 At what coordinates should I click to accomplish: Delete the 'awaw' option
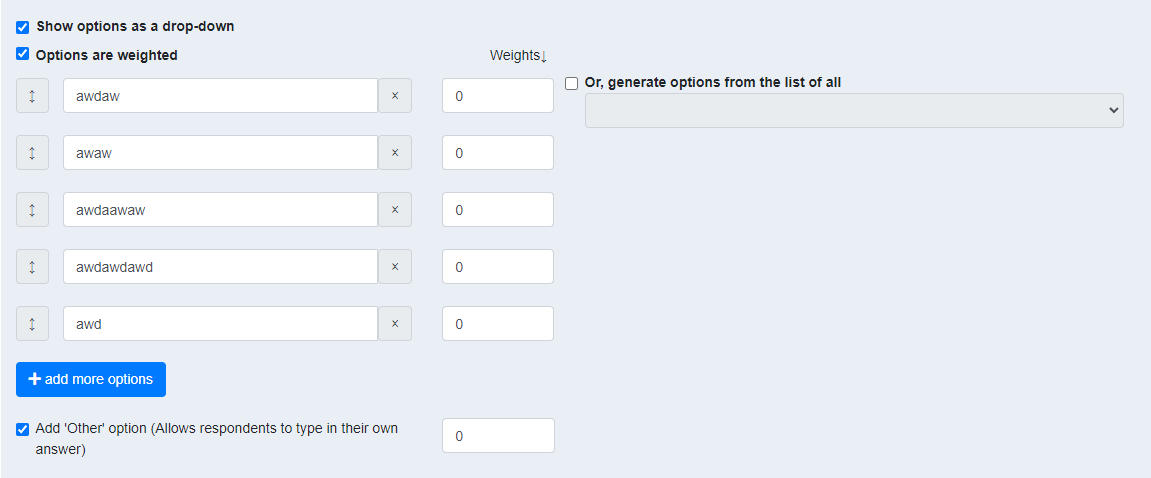click(394, 153)
